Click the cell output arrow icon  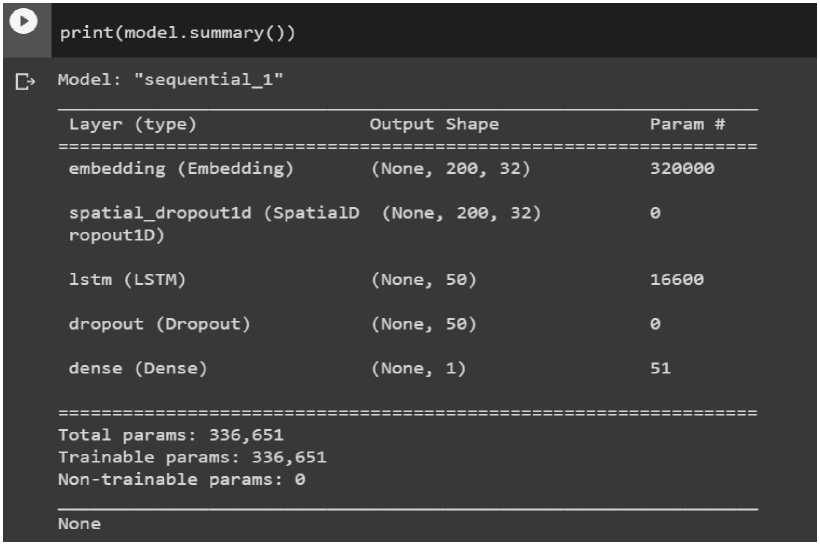[x=25, y=81]
